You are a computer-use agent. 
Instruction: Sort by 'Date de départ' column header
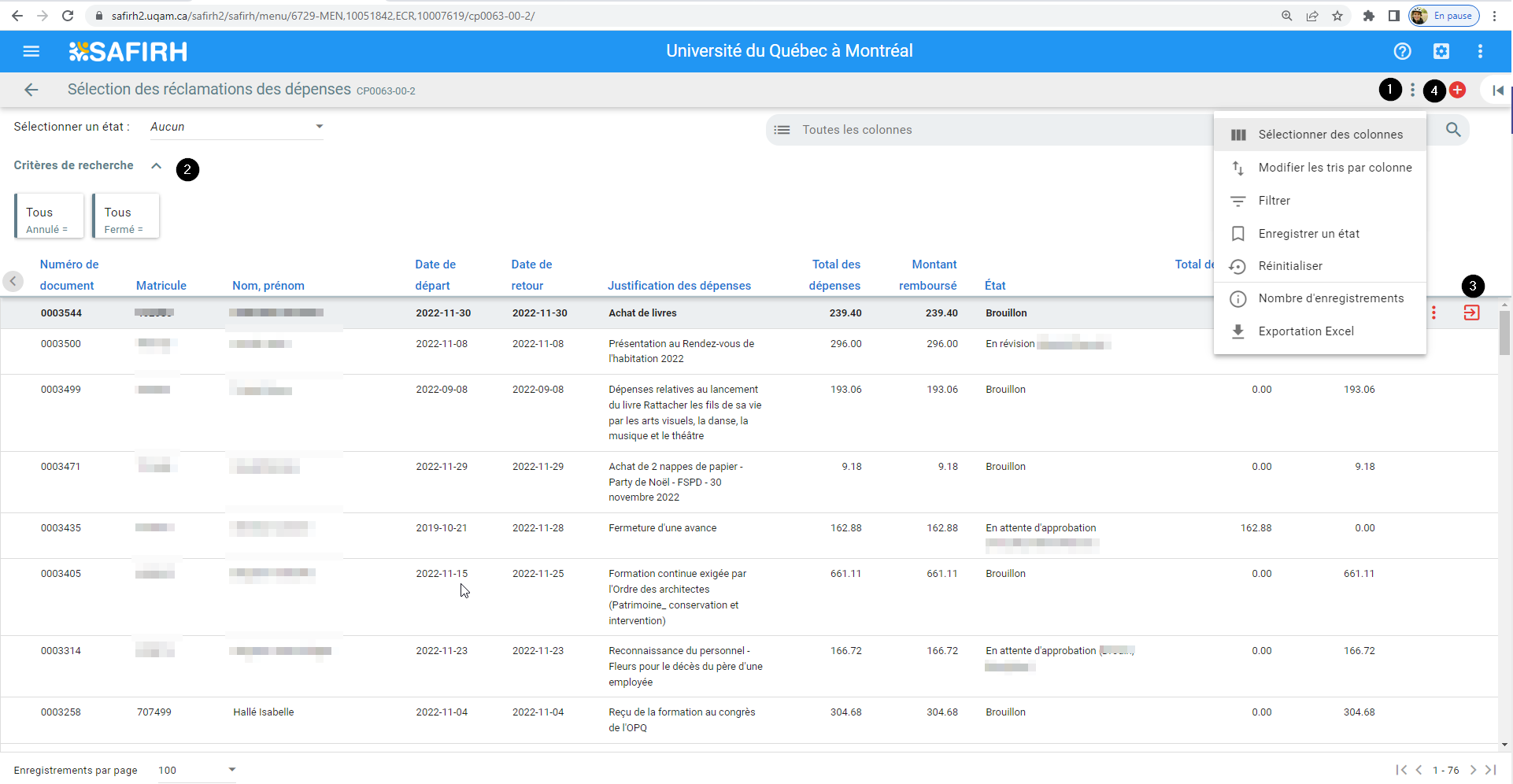pos(435,275)
